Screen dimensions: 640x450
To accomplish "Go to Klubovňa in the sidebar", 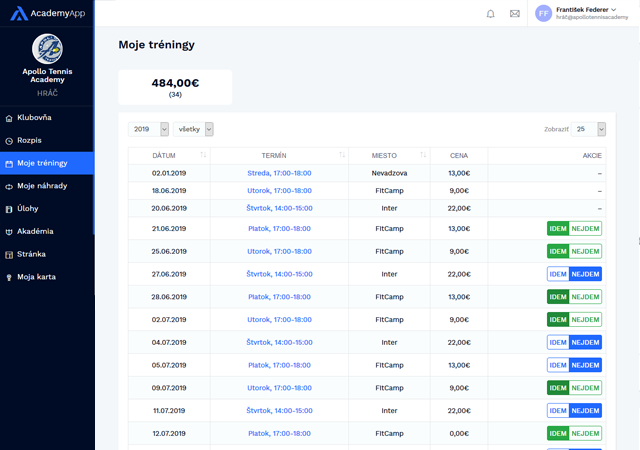I will click(x=34, y=118).
